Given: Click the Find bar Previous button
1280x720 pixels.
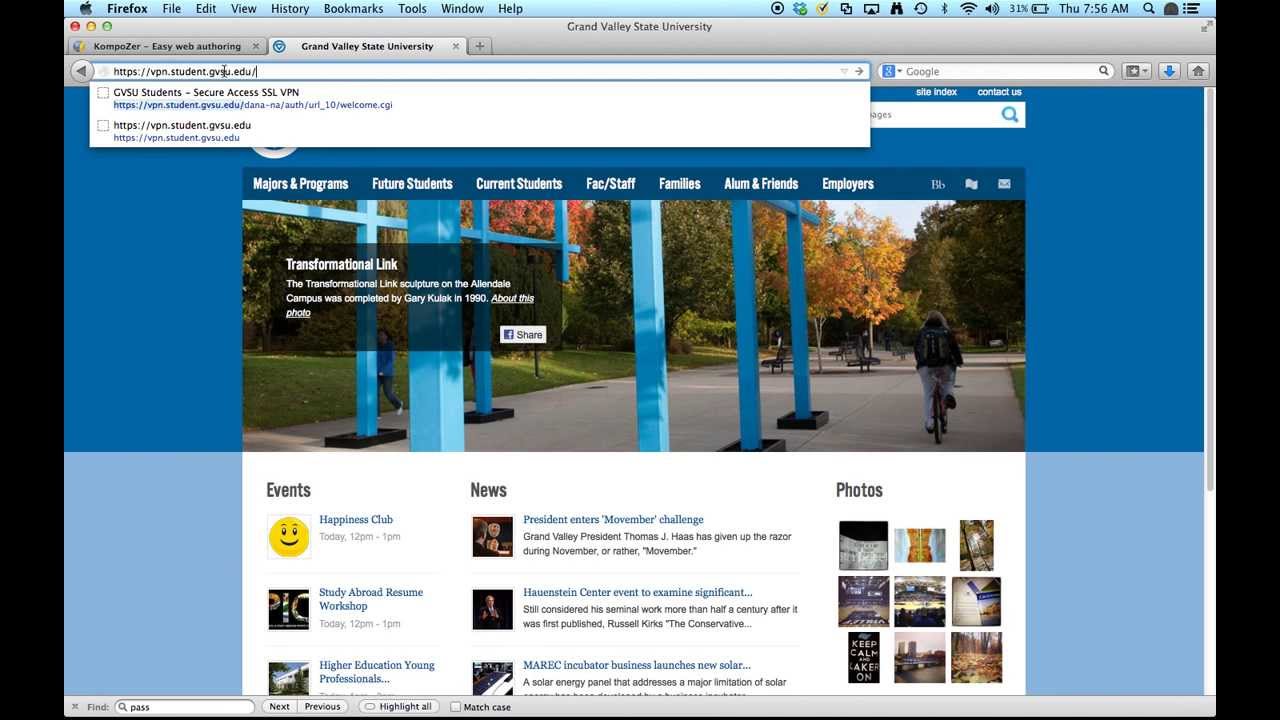Looking at the screenshot, I should click(322, 707).
